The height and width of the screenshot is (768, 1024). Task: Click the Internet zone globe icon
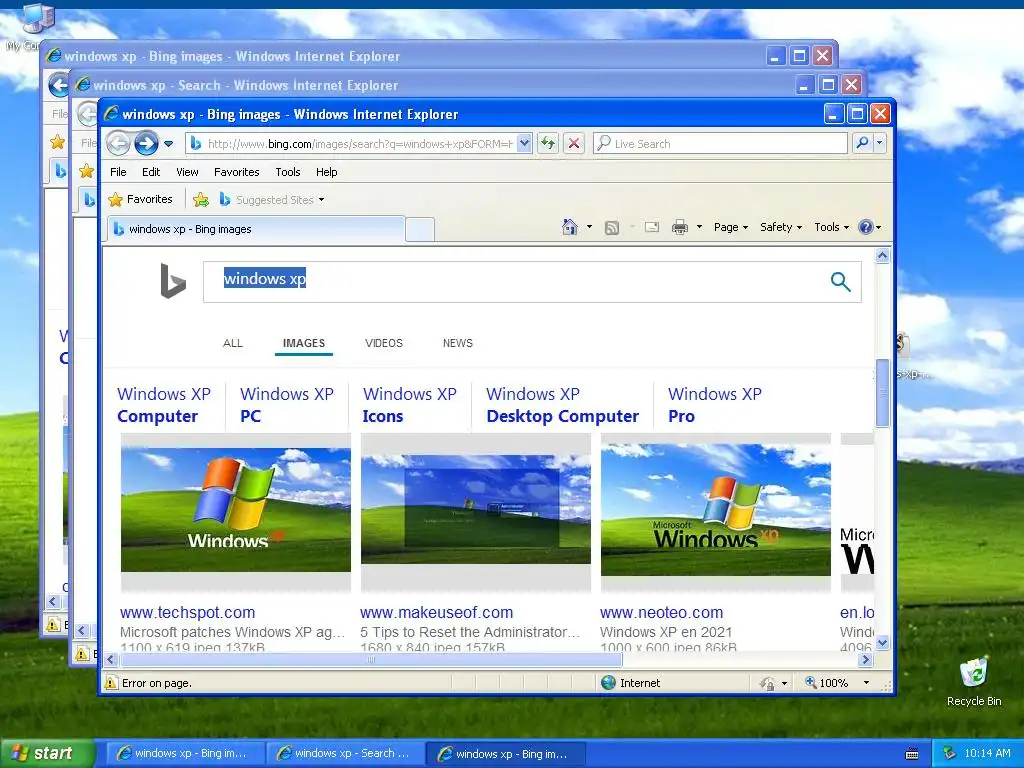pyautogui.click(x=609, y=682)
